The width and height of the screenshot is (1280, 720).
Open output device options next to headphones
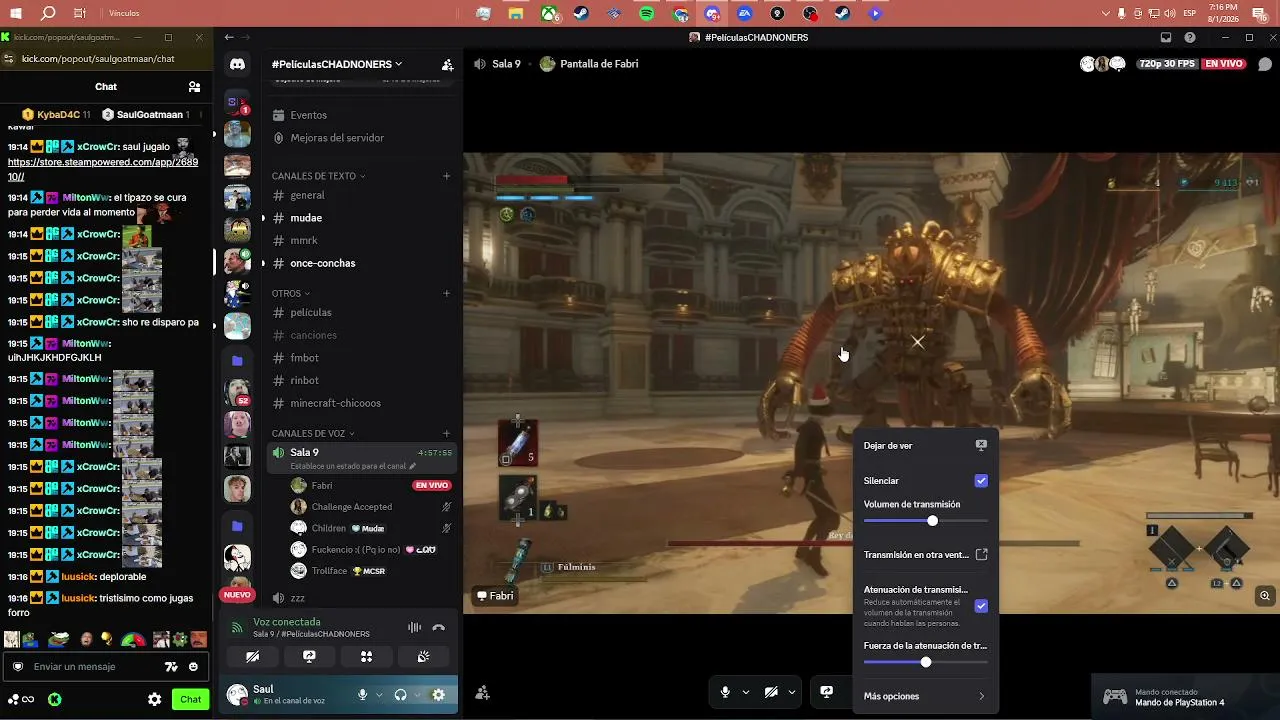(x=417, y=695)
